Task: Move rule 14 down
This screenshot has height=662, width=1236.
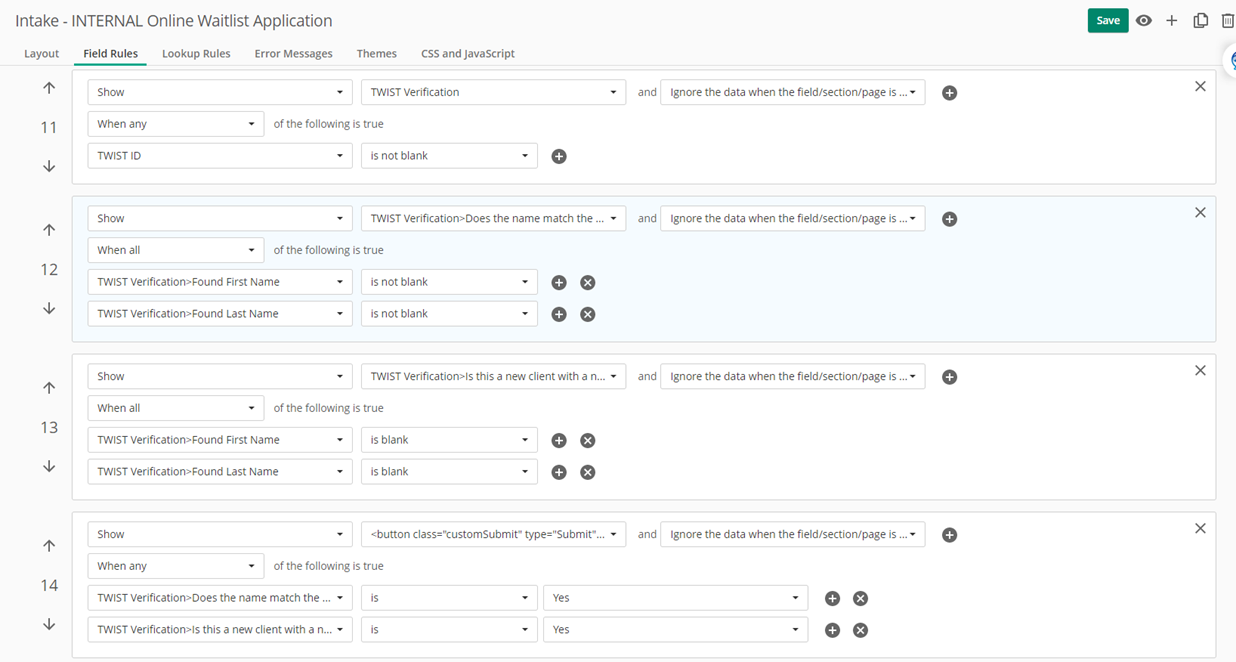Action: [x=49, y=624]
